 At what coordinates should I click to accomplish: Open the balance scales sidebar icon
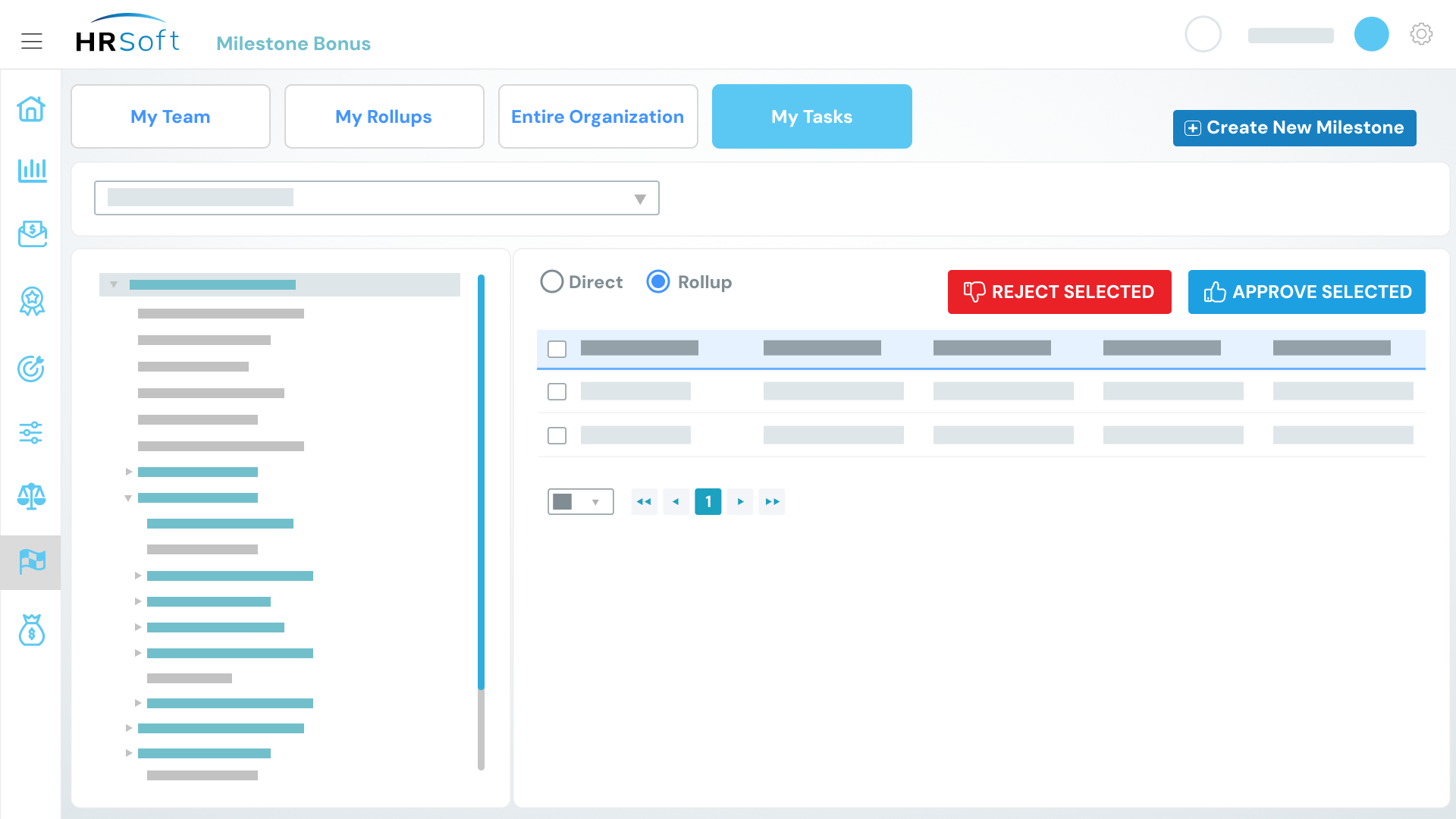(x=31, y=497)
